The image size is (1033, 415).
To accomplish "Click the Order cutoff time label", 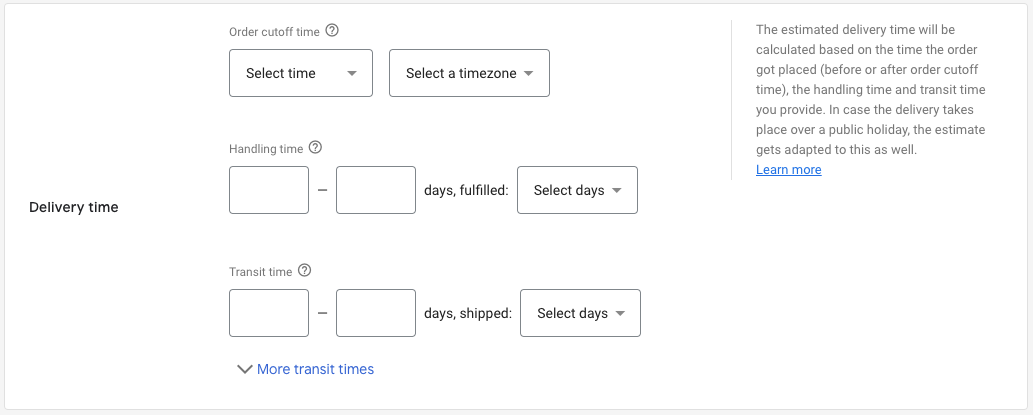I will pyautogui.click(x=274, y=32).
